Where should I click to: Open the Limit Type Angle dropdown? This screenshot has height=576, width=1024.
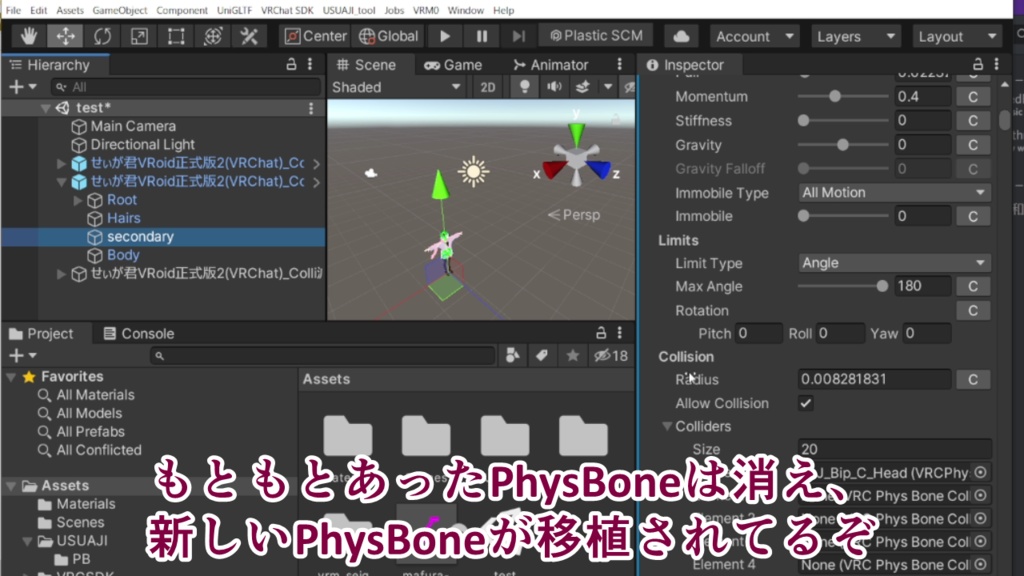(x=893, y=263)
